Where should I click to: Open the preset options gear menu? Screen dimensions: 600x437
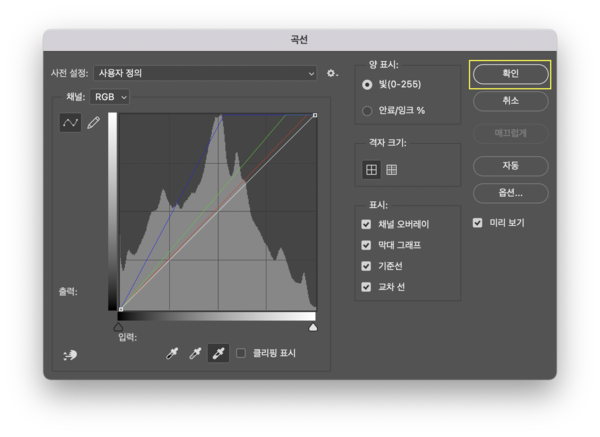tap(332, 73)
